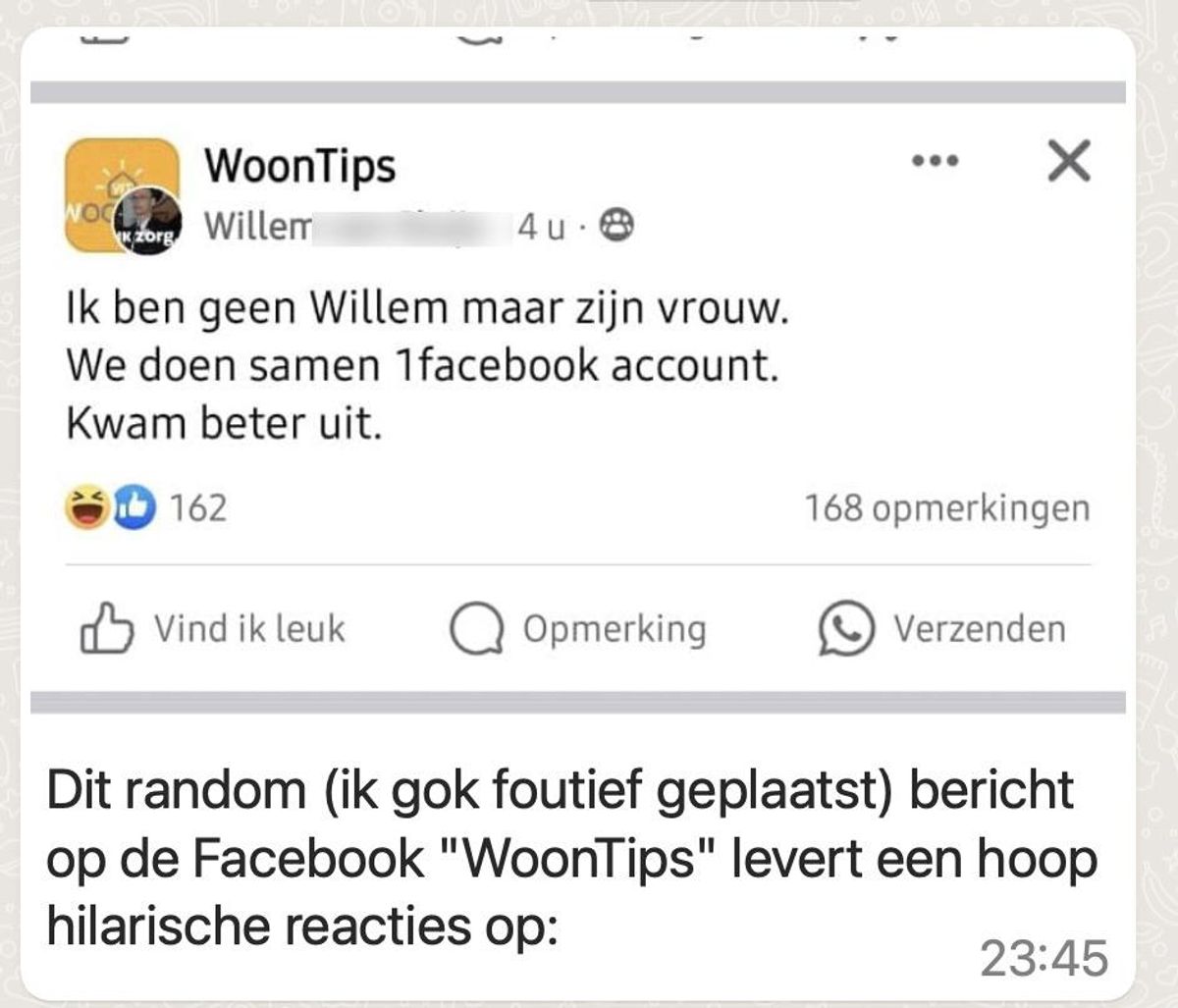Open the 162 reactions count
The width and height of the screenshot is (1178, 1008).
198,507
